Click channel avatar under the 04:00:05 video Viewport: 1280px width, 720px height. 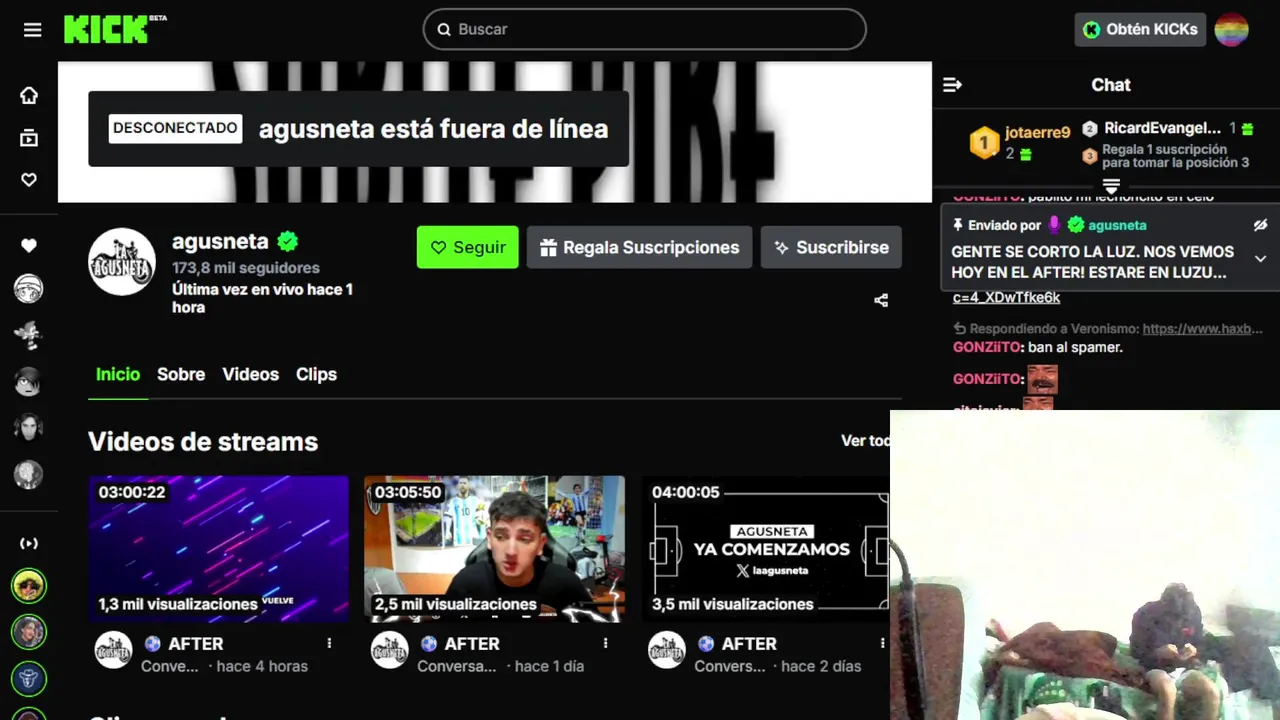tap(666, 650)
